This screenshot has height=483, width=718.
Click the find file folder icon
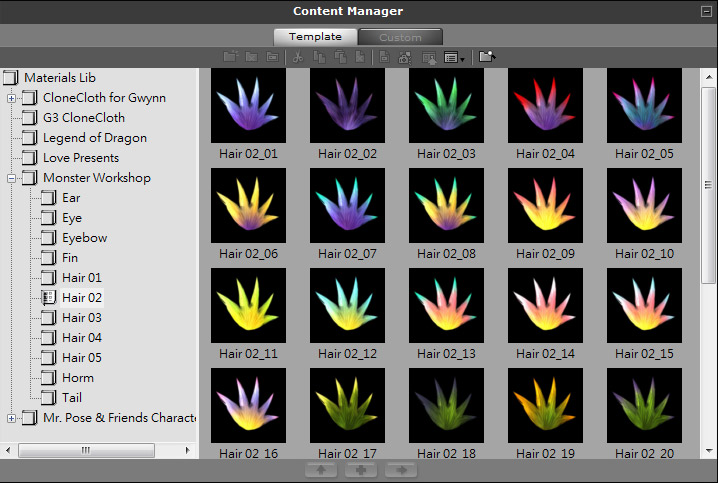tap(487, 57)
